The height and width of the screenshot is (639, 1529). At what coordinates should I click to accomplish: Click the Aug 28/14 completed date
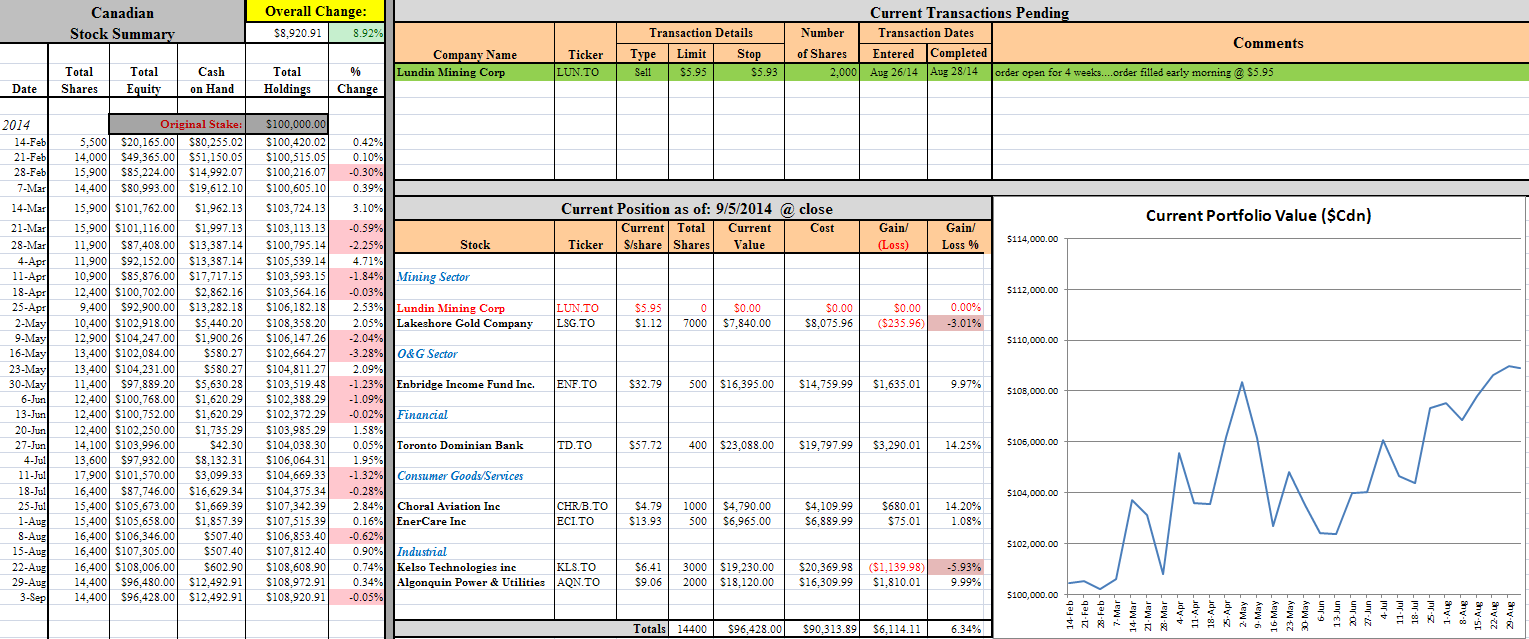tap(958, 72)
